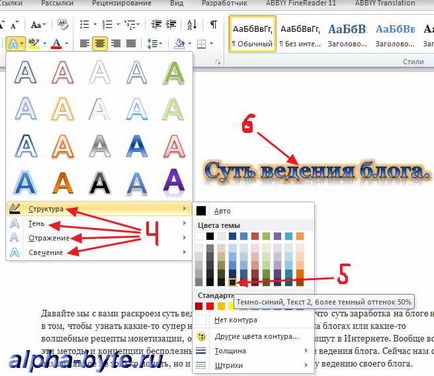Open the paragraph dialog launcher icon
Image resolution: width=434 pixels, height=376 pixels.
(218, 62)
